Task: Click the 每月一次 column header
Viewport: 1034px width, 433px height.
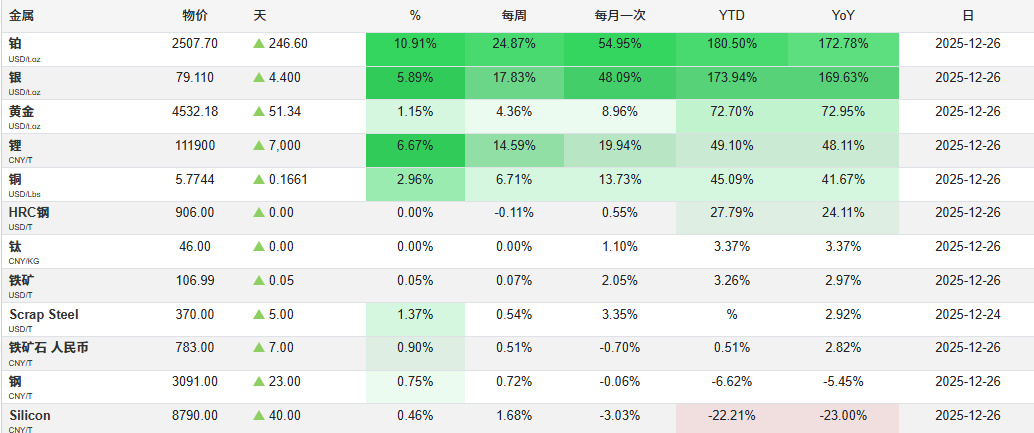Action: [x=620, y=16]
